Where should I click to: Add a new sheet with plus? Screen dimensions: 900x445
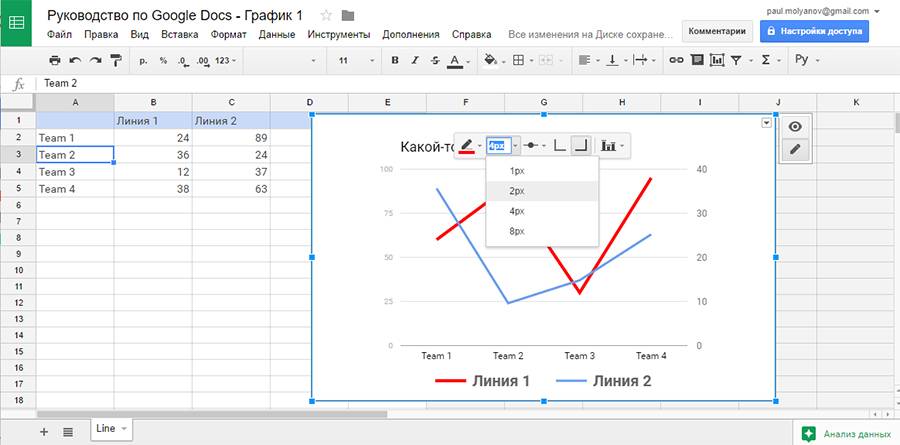[44, 432]
